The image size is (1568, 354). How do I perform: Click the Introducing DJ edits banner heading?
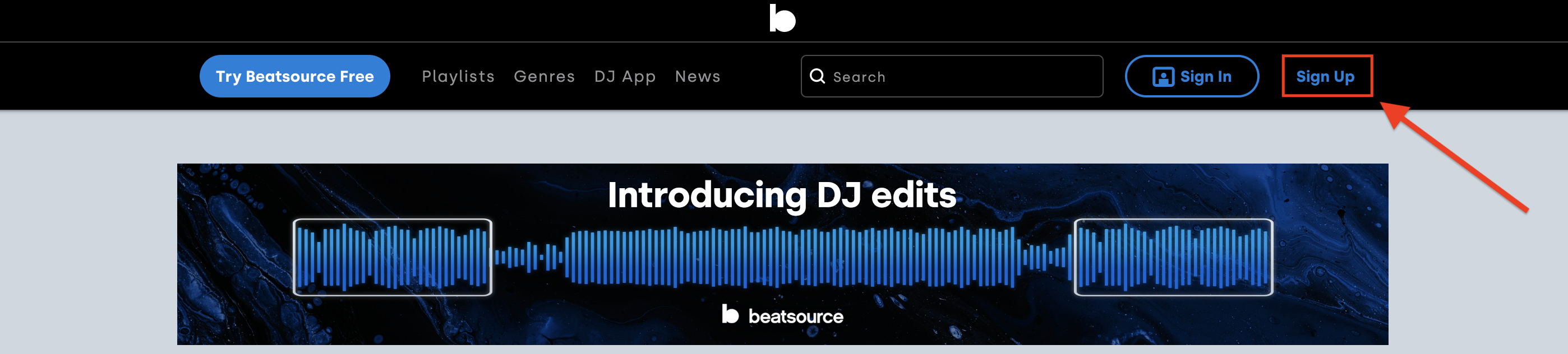(x=782, y=195)
